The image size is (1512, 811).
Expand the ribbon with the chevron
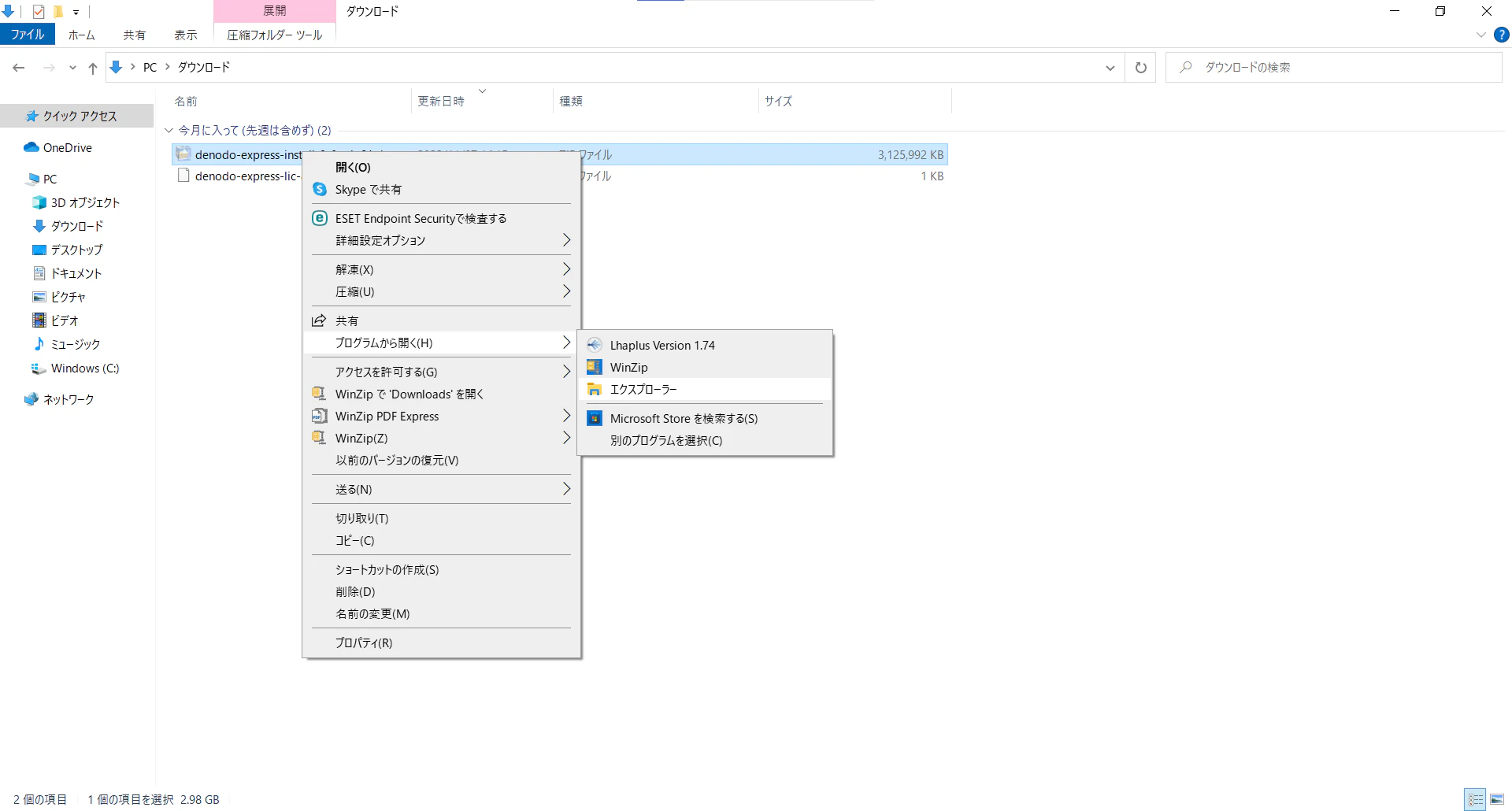(x=1480, y=35)
